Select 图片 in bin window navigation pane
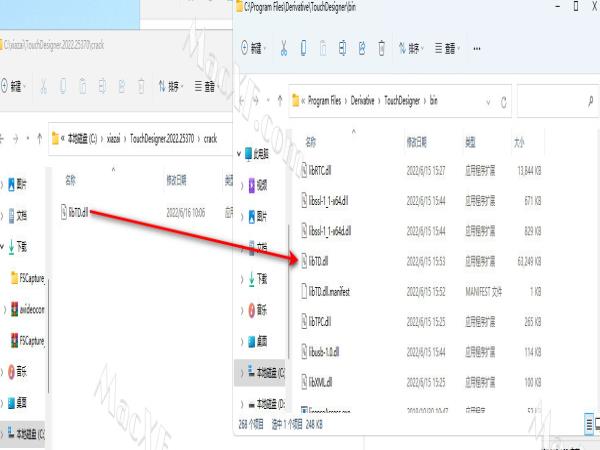The width and height of the screenshot is (600, 450). [262, 217]
